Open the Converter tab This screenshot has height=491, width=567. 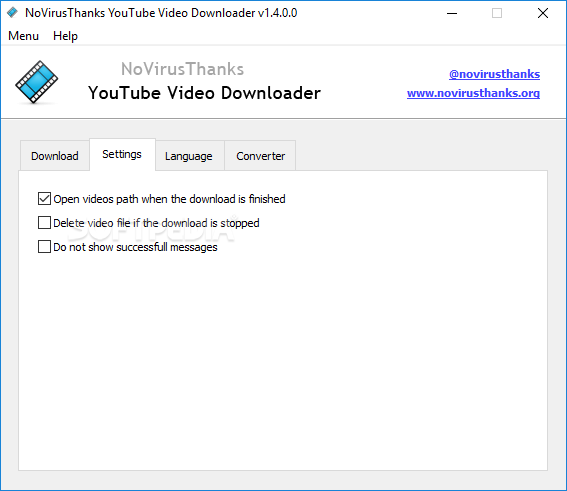click(260, 156)
